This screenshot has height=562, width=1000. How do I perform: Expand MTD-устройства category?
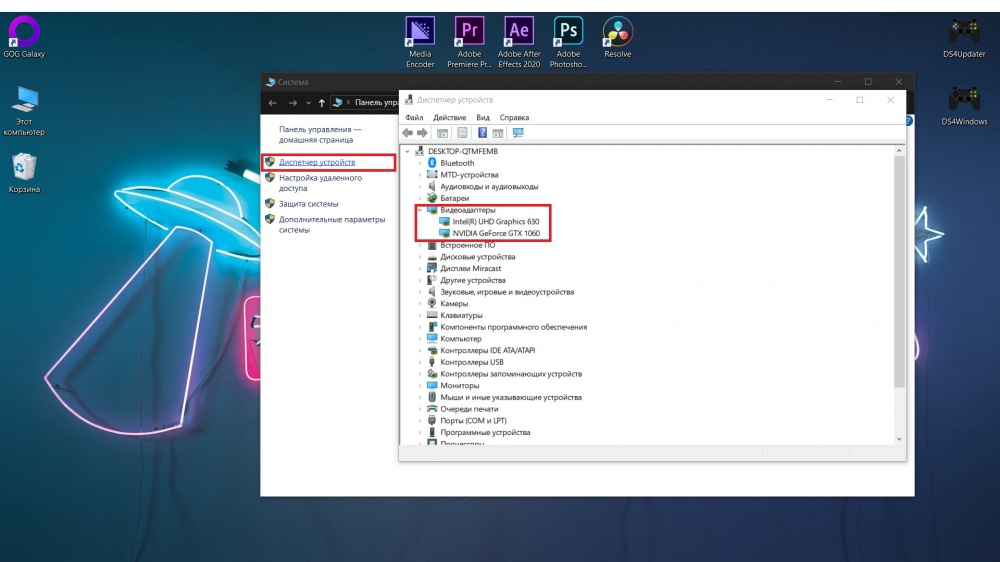pyautogui.click(x=420, y=175)
